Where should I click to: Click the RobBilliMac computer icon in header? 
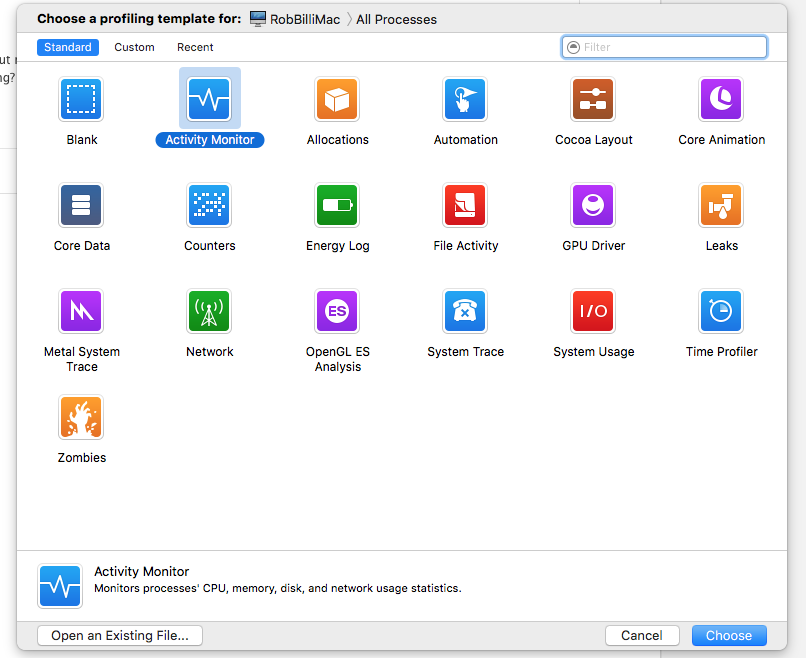coord(258,19)
